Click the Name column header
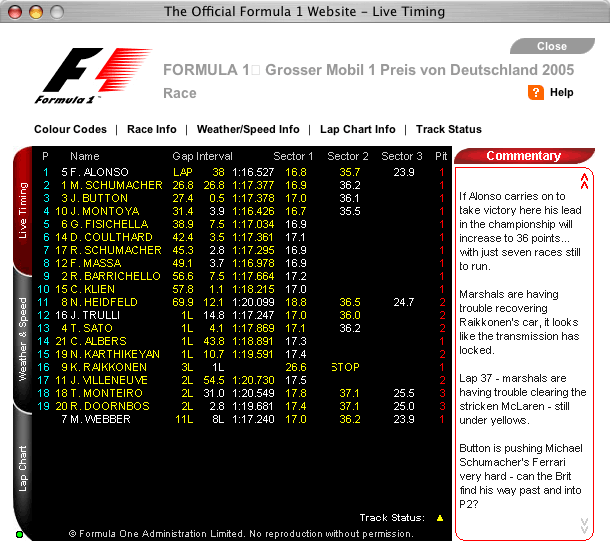The height and width of the screenshot is (552, 610). (85, 156)
